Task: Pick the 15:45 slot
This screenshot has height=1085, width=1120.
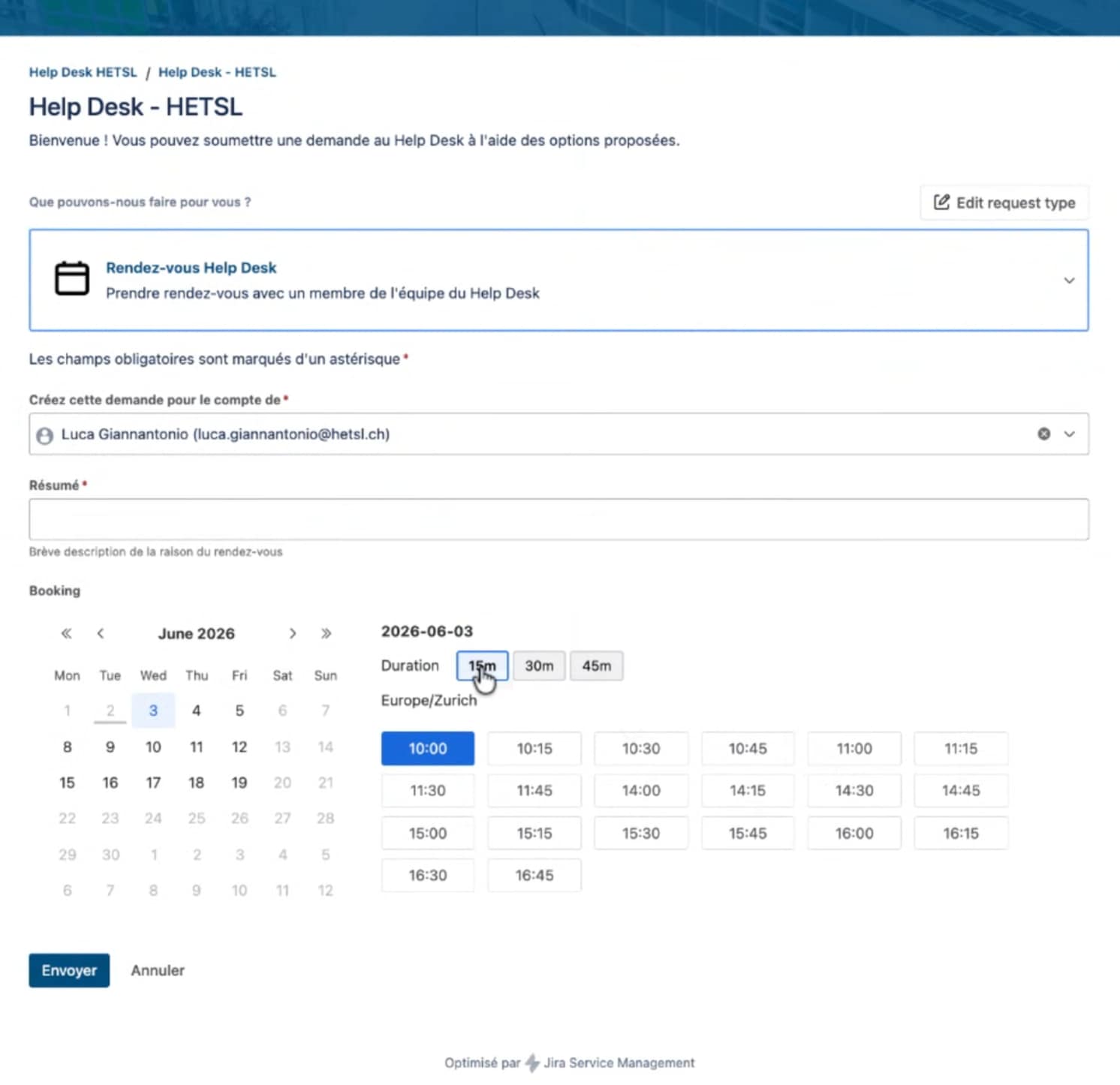Action: 748,833
